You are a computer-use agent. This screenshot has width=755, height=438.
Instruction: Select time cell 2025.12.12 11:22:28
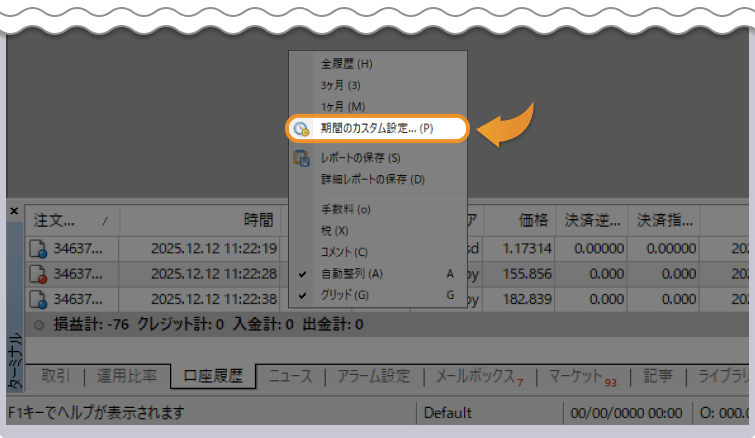[214, 274]
